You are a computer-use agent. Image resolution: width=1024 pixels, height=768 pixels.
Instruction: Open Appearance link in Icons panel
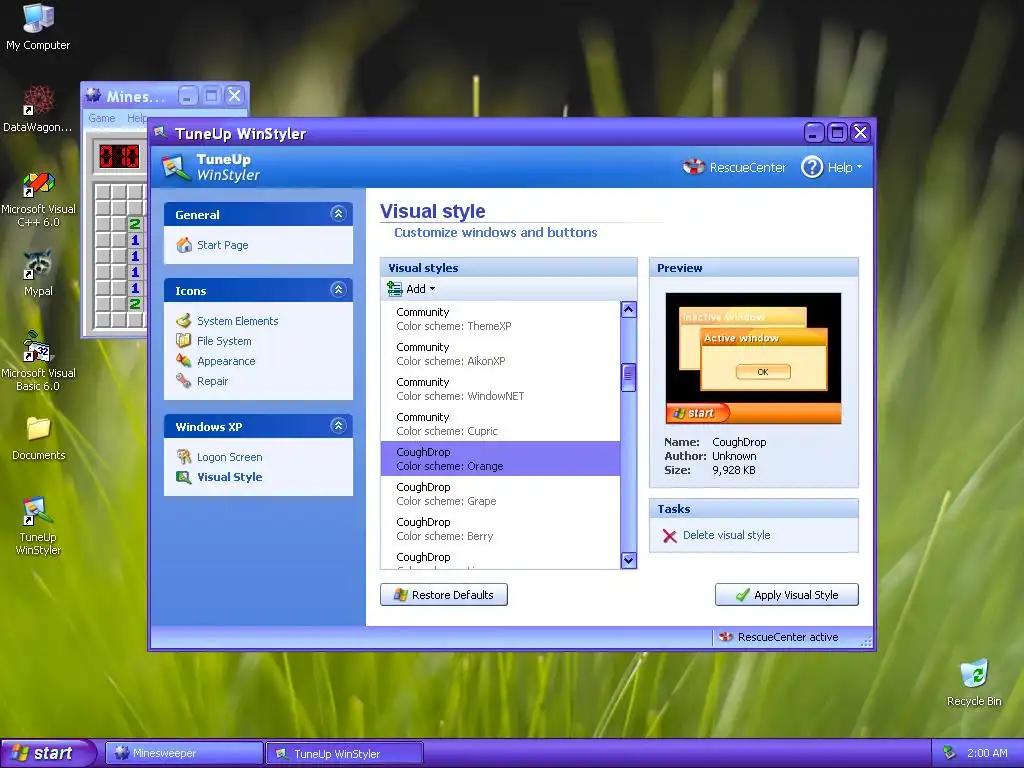[x=226, y=360]
